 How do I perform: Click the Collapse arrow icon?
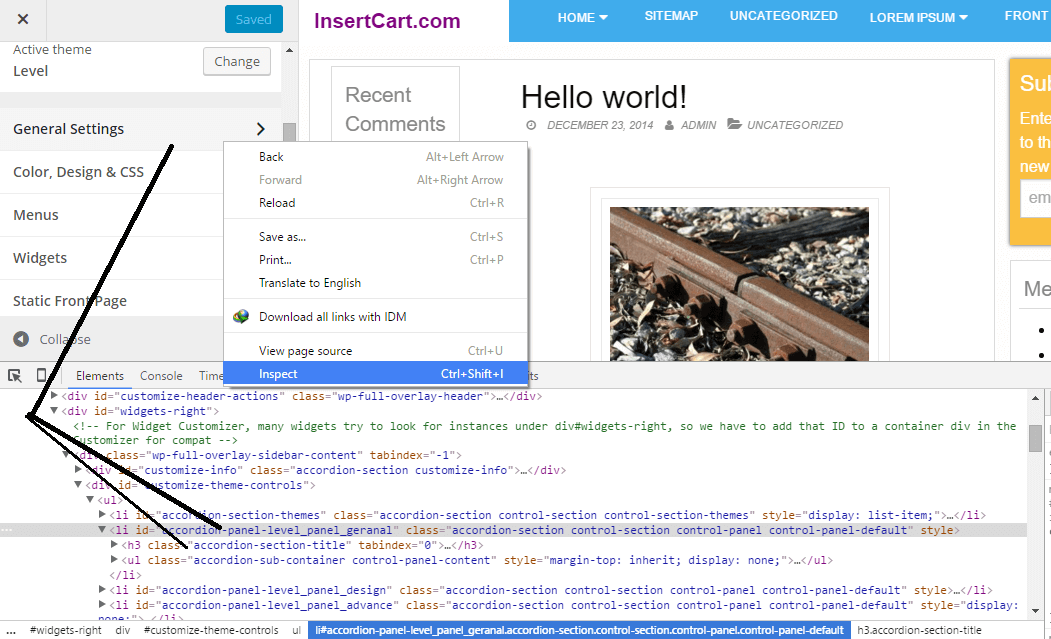click(x=21, y=339)
